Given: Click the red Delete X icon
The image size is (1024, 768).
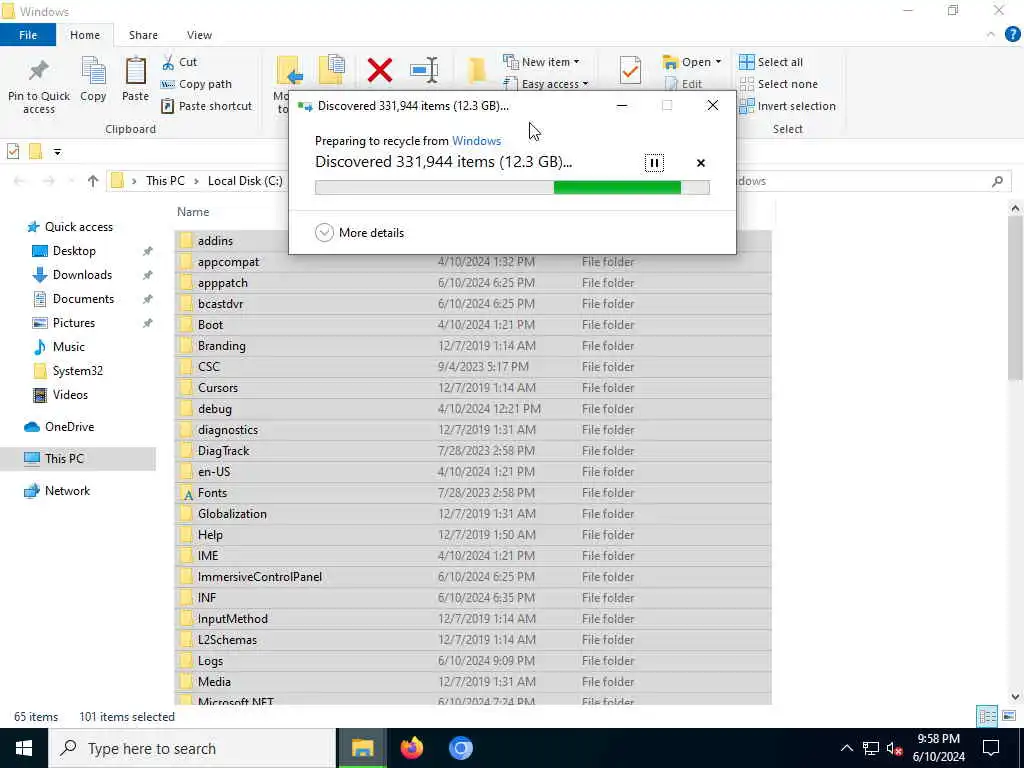Looking at the screenshot, I should (x=379, y=71).
